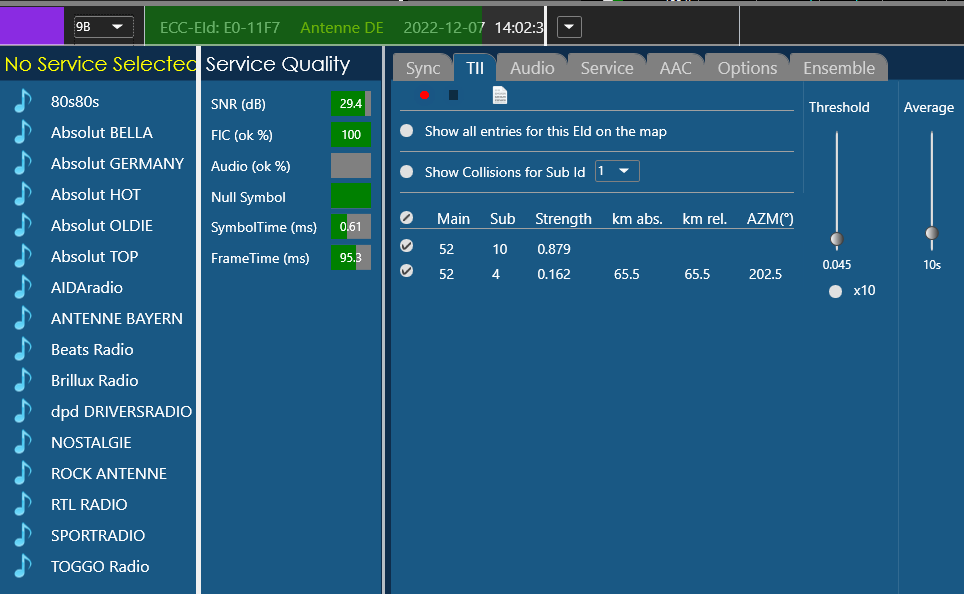Click the Threshold slider handle
Screen dimensions: 964x594
pos(837,239)
